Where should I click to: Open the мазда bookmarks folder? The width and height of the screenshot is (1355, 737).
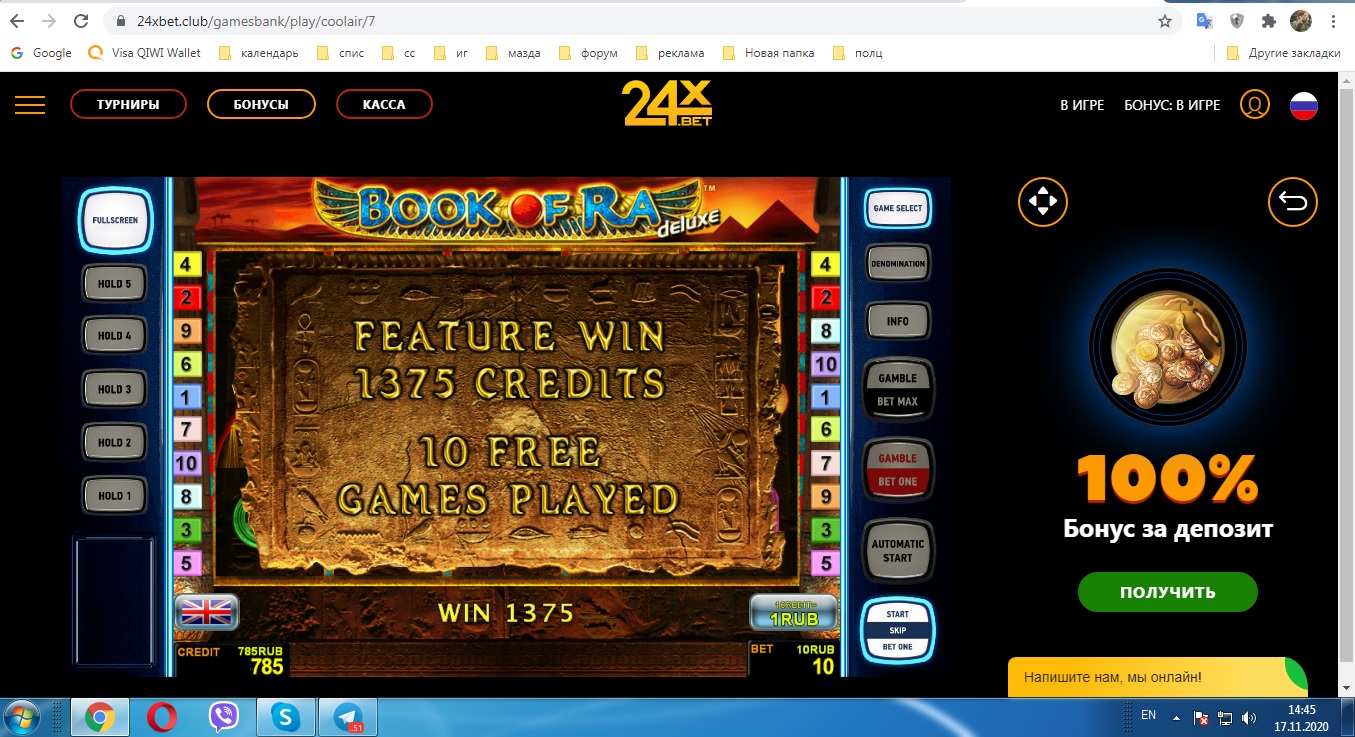pyautogui.click(x=514, y=53)
